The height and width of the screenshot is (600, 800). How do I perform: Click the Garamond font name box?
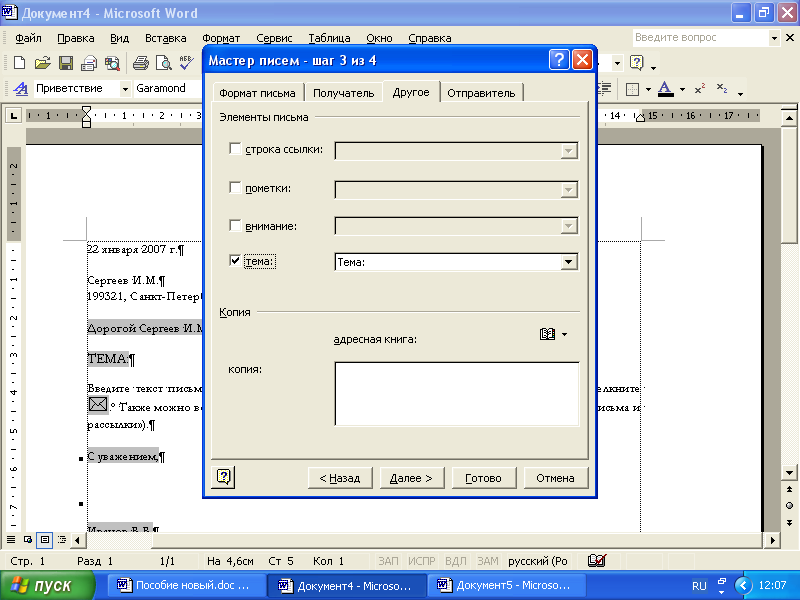[x=167, y=88]
